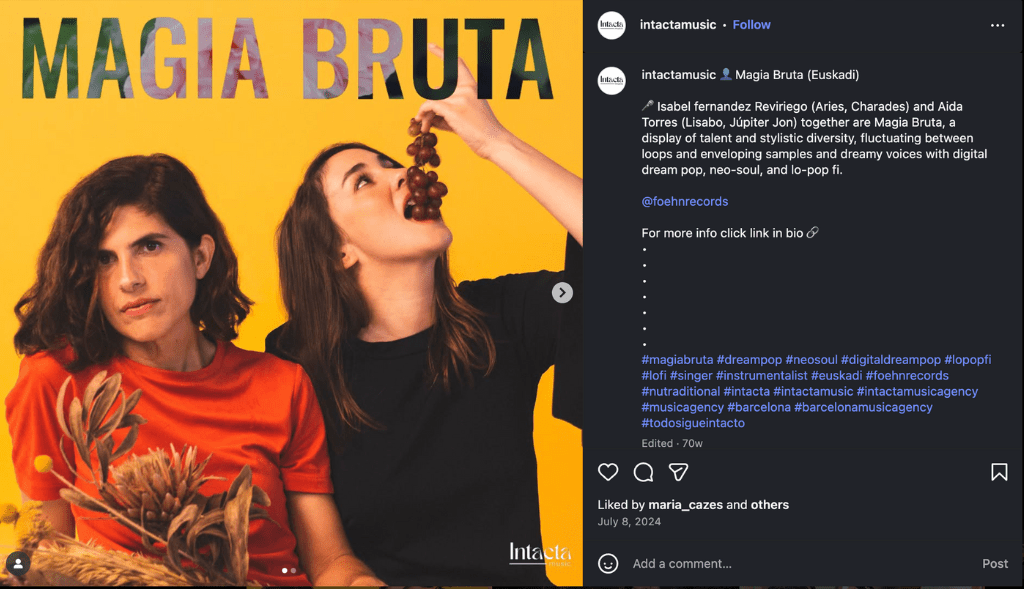Open the #magiabruta hashtag
Image resolution: width=1024 pixels, height=589 pixels.
click(677, 360)
